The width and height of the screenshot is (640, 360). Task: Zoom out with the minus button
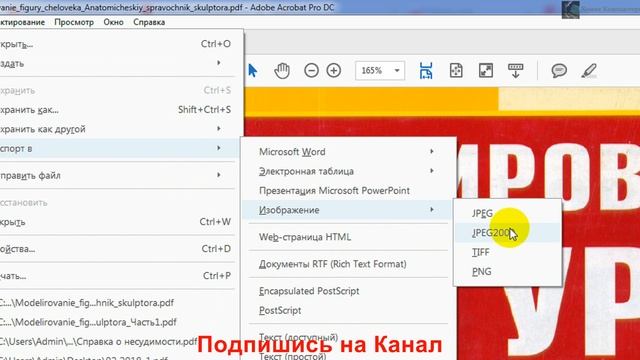(x=311, y=71)
